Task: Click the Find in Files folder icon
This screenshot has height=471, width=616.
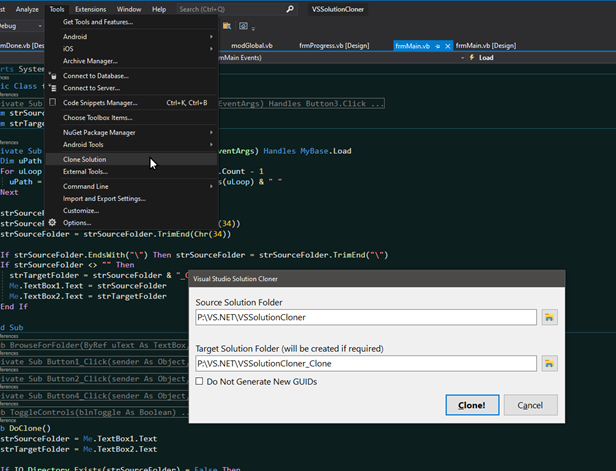Action: 227,26
